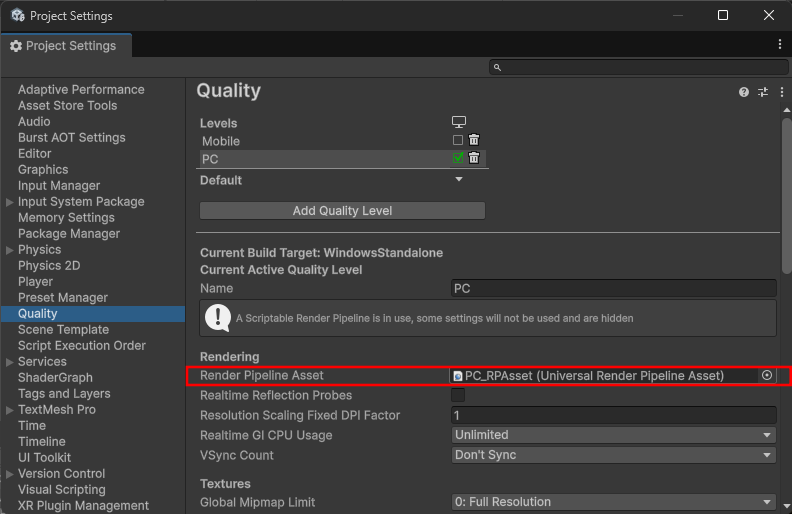Expand the Input System Package category
792x514 pixels.
click(x=10, y=202)
